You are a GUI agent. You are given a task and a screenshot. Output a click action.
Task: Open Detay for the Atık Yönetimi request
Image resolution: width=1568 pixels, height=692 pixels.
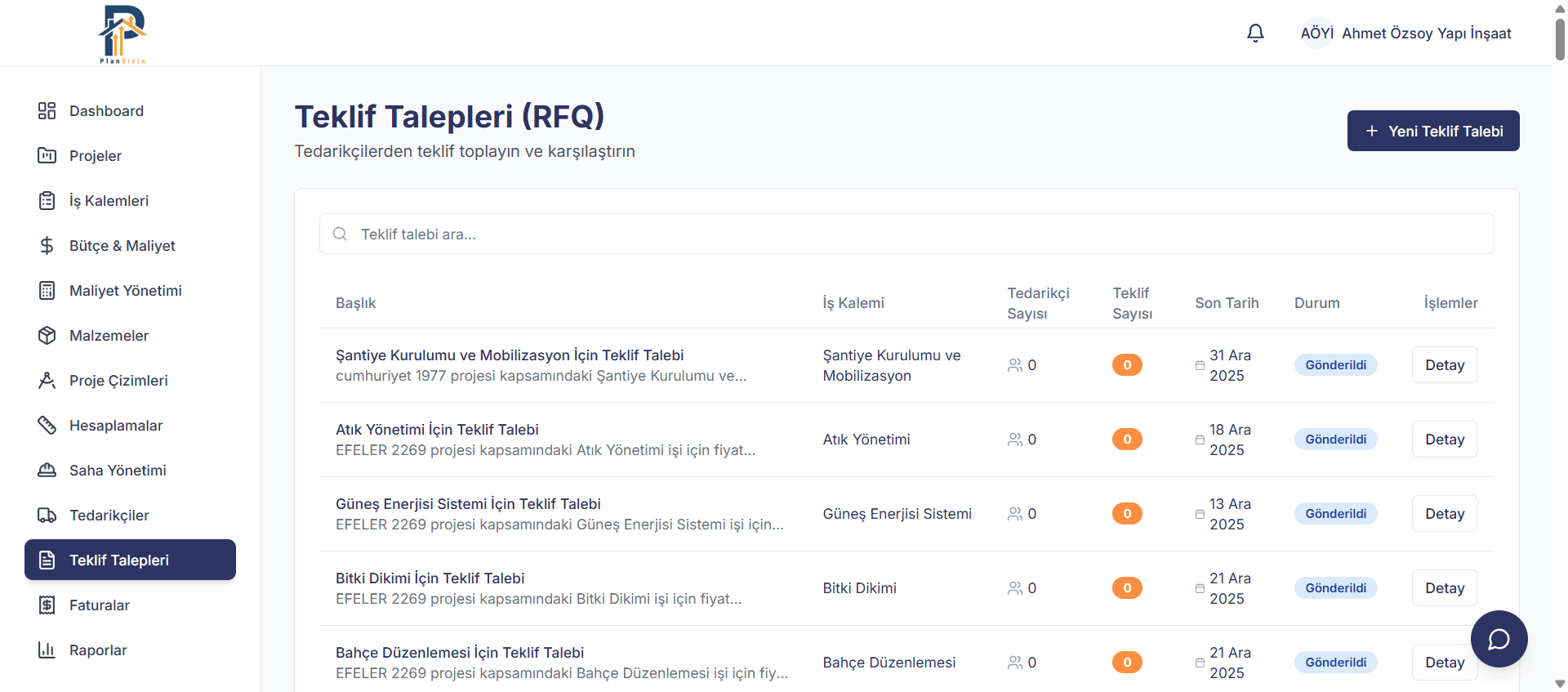pyautogui.click(x=1445, y=440)
